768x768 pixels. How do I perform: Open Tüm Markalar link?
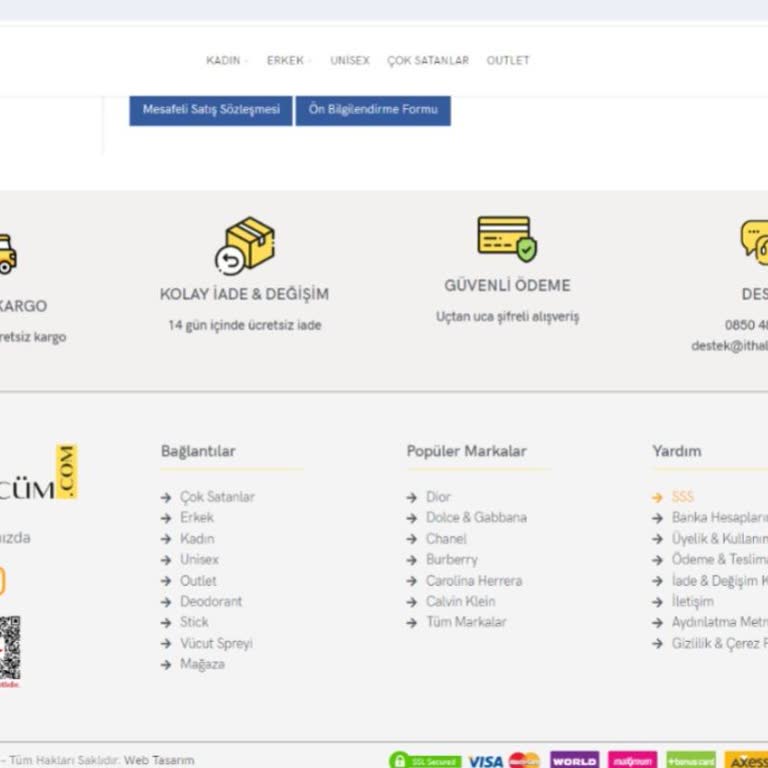point(465,622)
